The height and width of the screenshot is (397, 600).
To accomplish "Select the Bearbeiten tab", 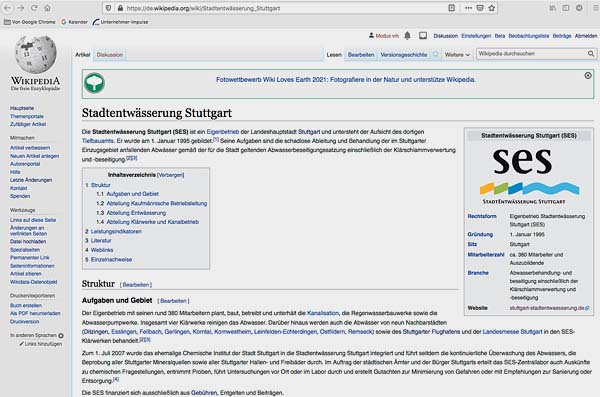I will point(361,55).
